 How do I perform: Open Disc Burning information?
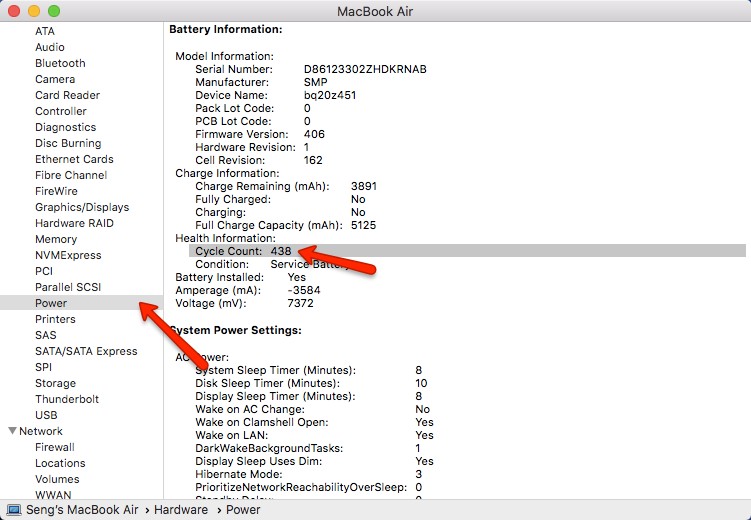click(68, 143)
